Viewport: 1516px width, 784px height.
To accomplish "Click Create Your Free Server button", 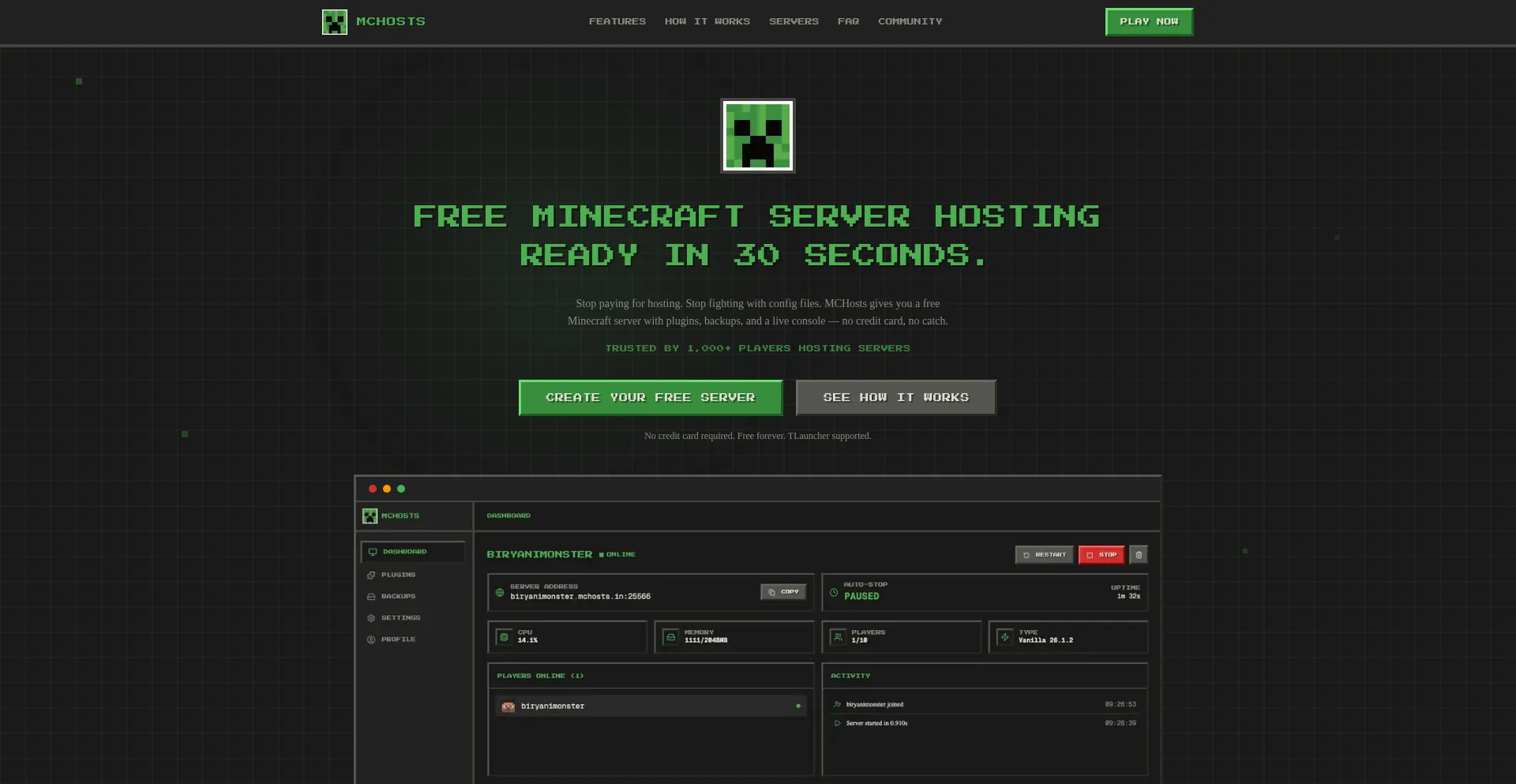I will coord(651,398).
